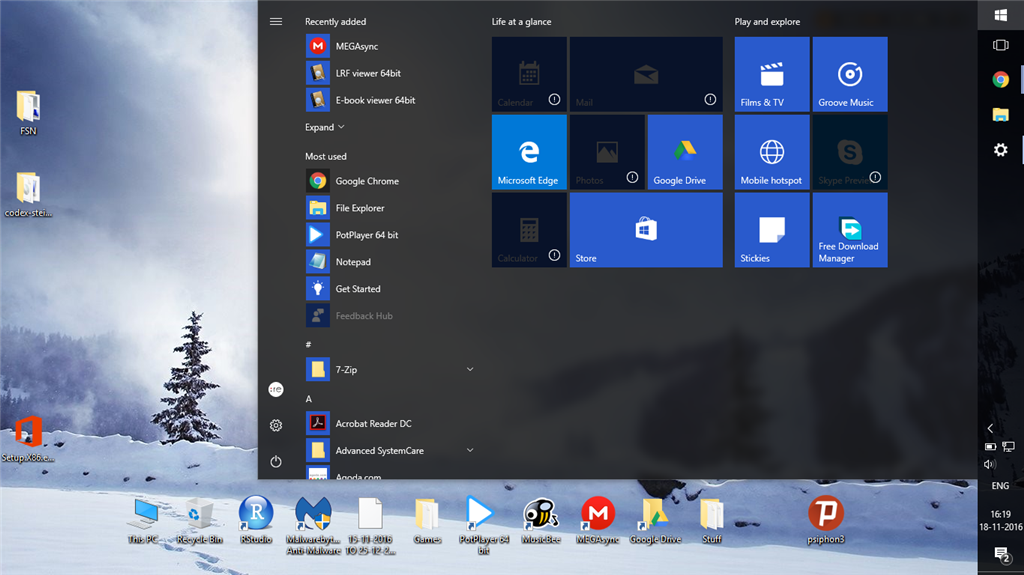Viewport: 1024px width, 575px height.
Task: Launch LRF viewer 64bit
Action: pos(390,73)
